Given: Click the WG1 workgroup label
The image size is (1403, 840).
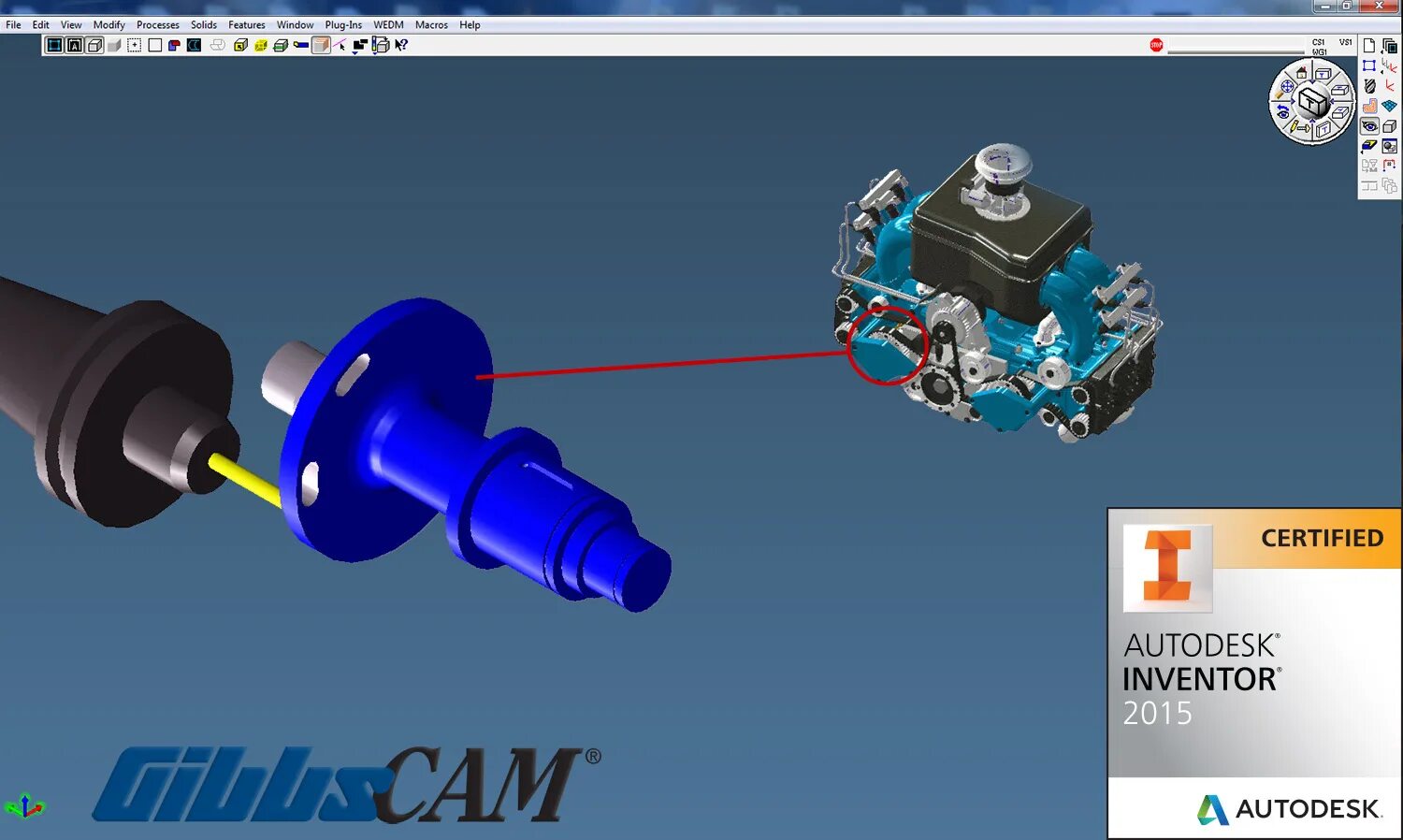Looking at the screenshot, I should click(1319, 52).
